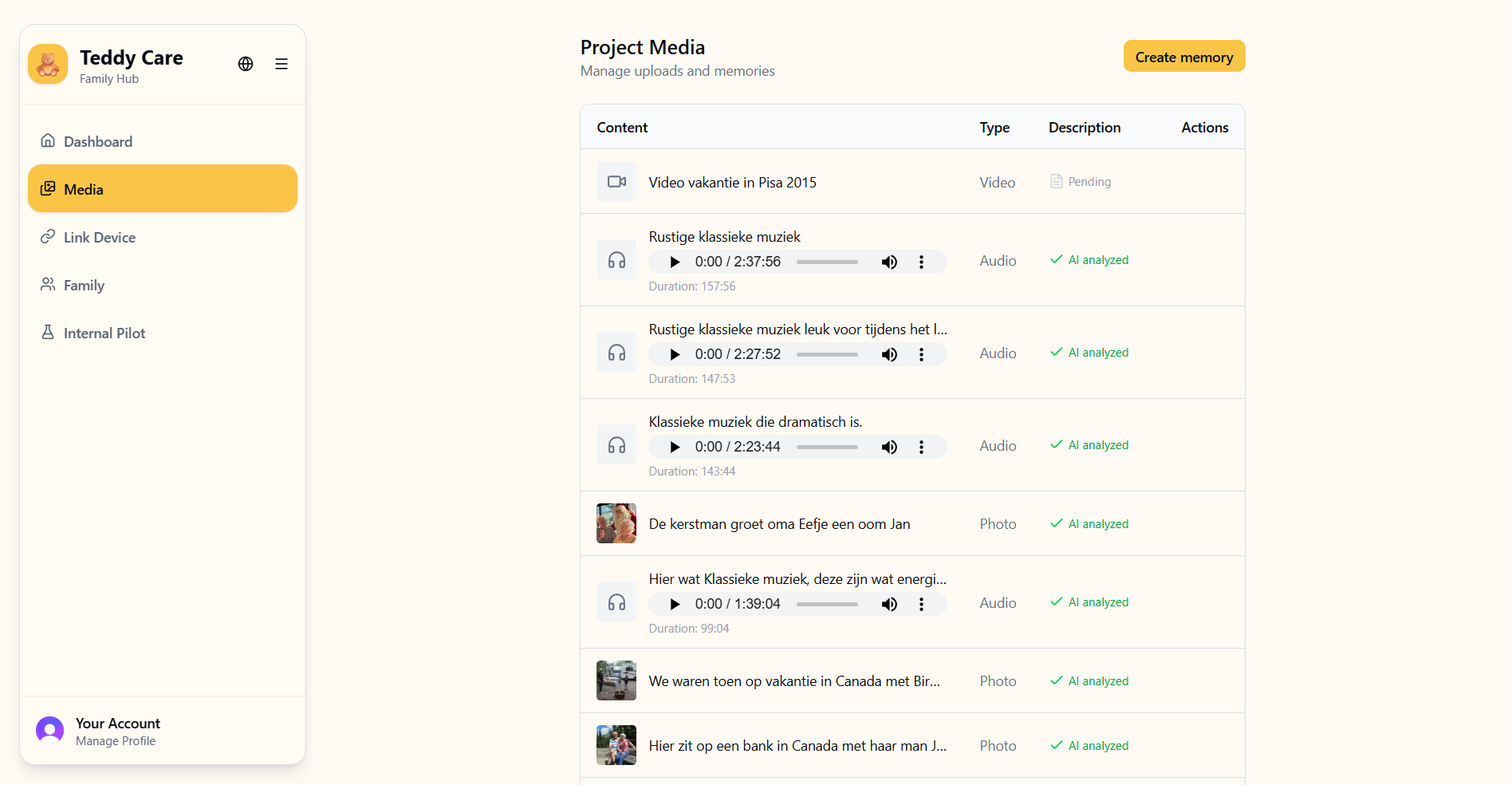Click the globe language icon

[x=246, y=64]
